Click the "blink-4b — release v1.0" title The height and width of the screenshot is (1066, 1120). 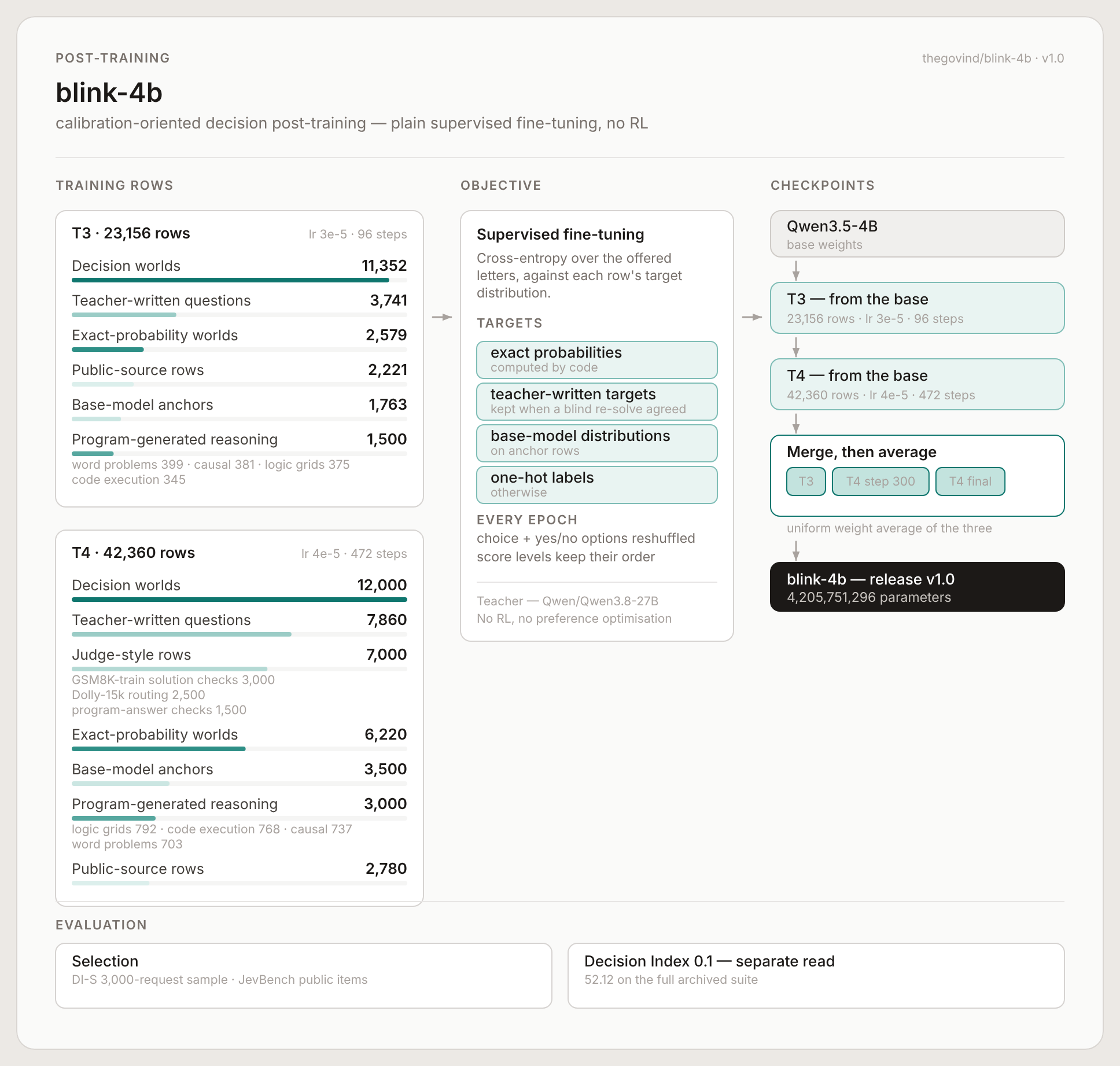click(x=871, y=579)
